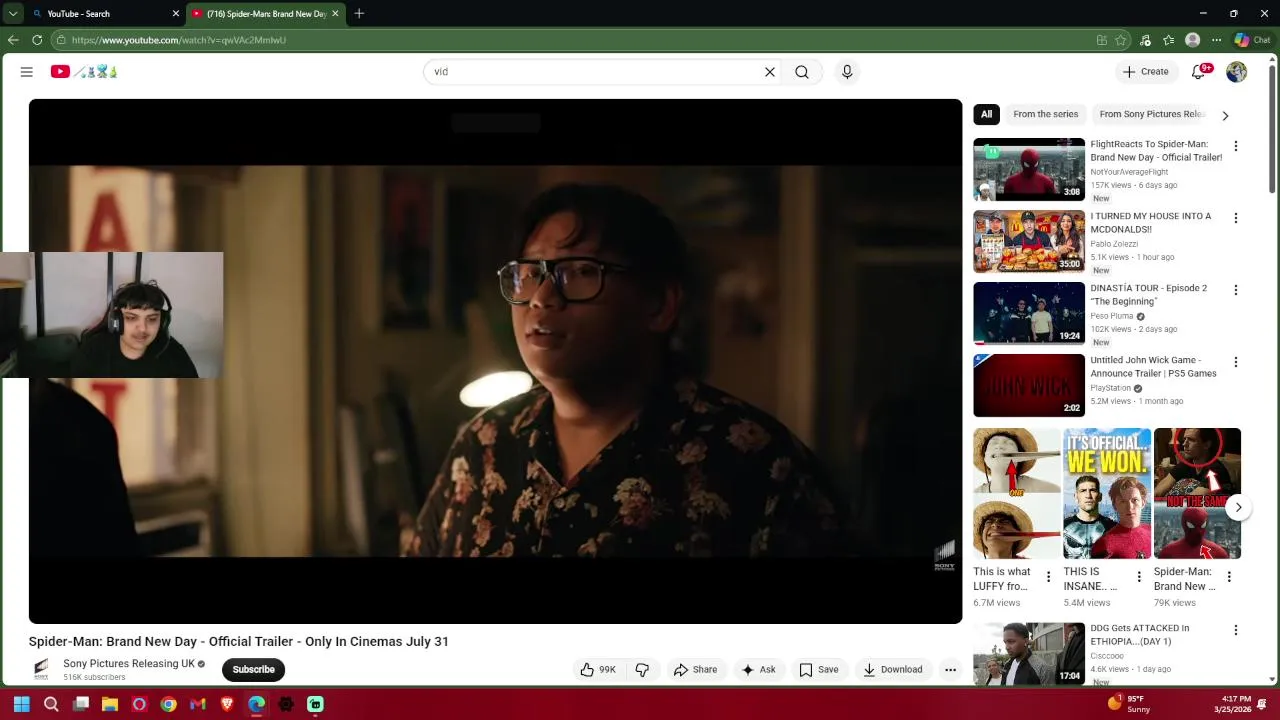This screenshot has width=1280, height=720.
Task: Open the Peso Pluma channel link
Action: click(1111, 316)
